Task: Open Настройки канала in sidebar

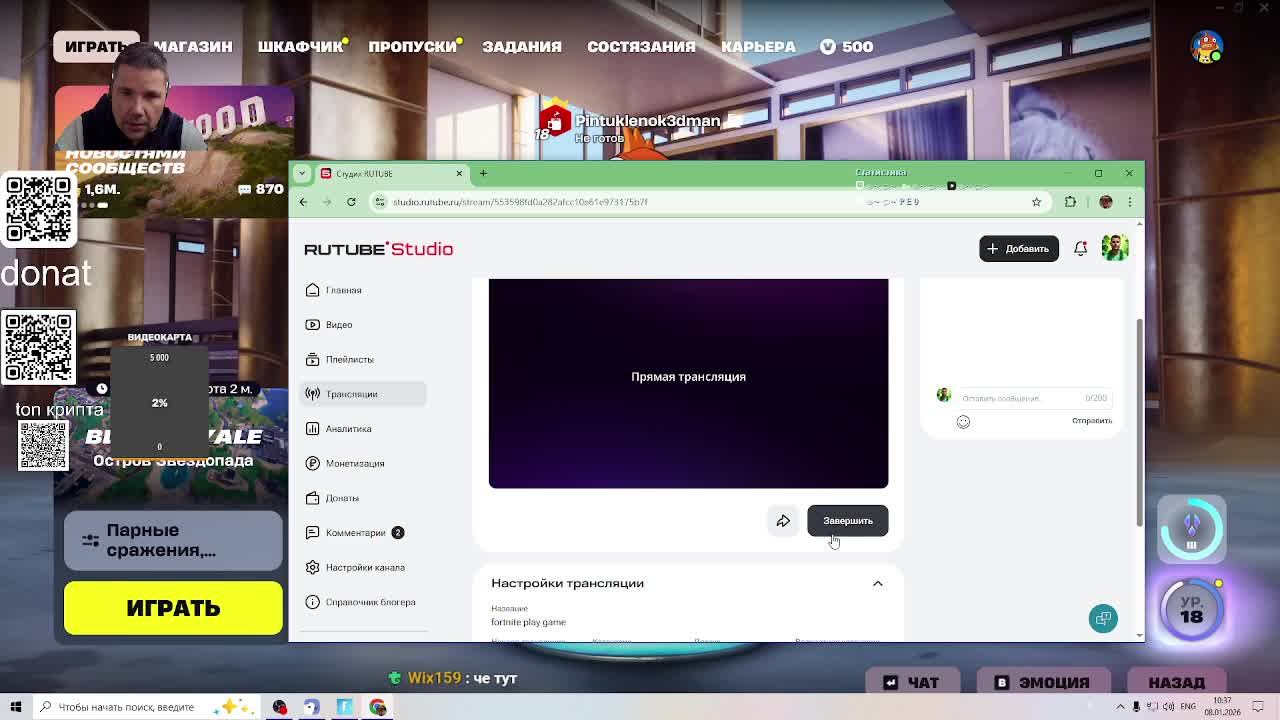Action: (x=363, y=567)
